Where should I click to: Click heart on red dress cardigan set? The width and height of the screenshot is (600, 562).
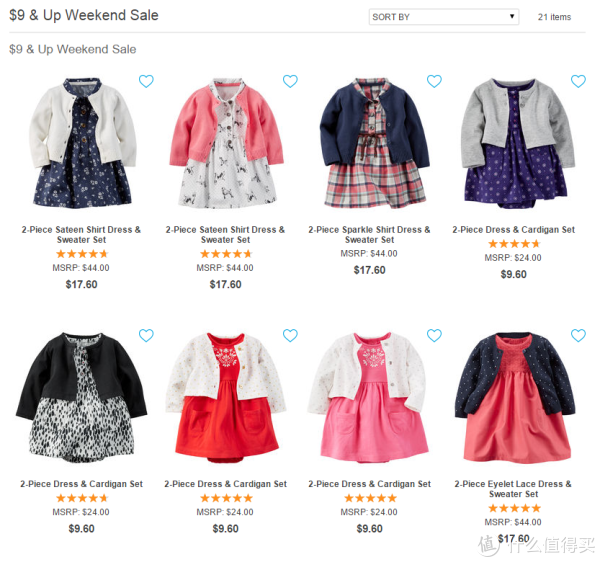pos(290,335)
